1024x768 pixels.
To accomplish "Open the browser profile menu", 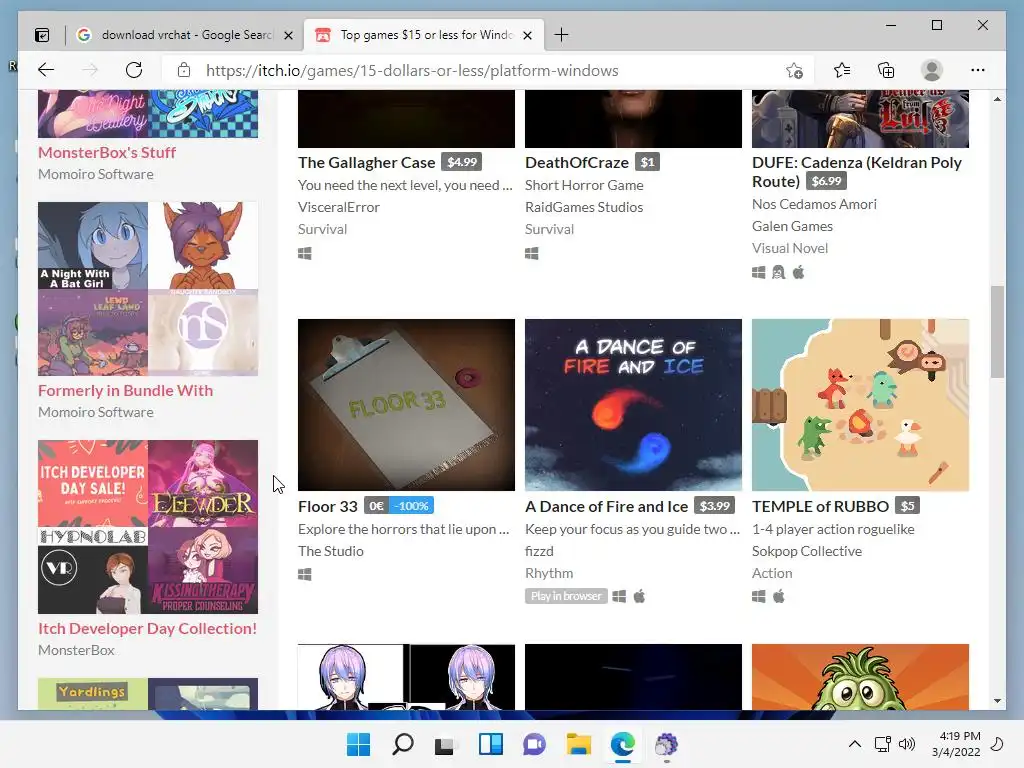I will (x=931, y=70).
